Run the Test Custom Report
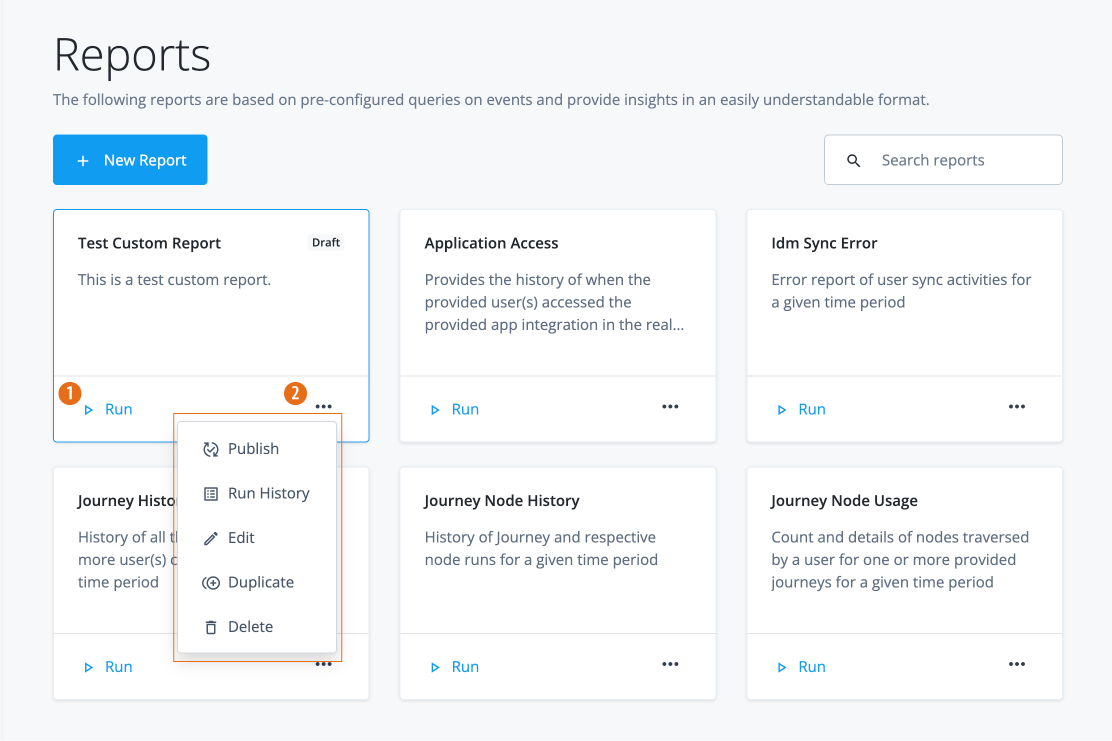The width and height of the screenshot is (1112, 741). tap(108, 409)
